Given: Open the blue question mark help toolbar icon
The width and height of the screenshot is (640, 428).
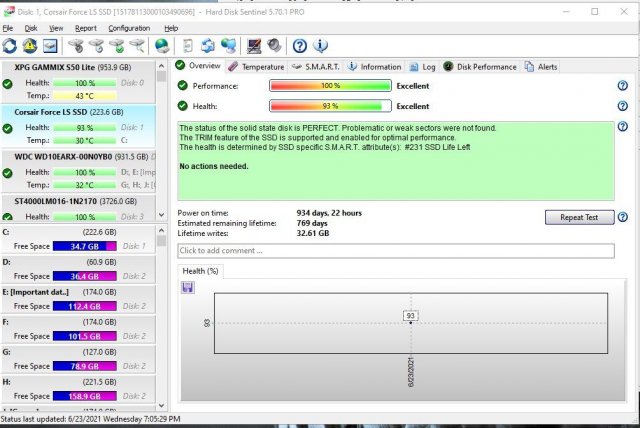Looking at the screenshot, I should tap(299, 46).
